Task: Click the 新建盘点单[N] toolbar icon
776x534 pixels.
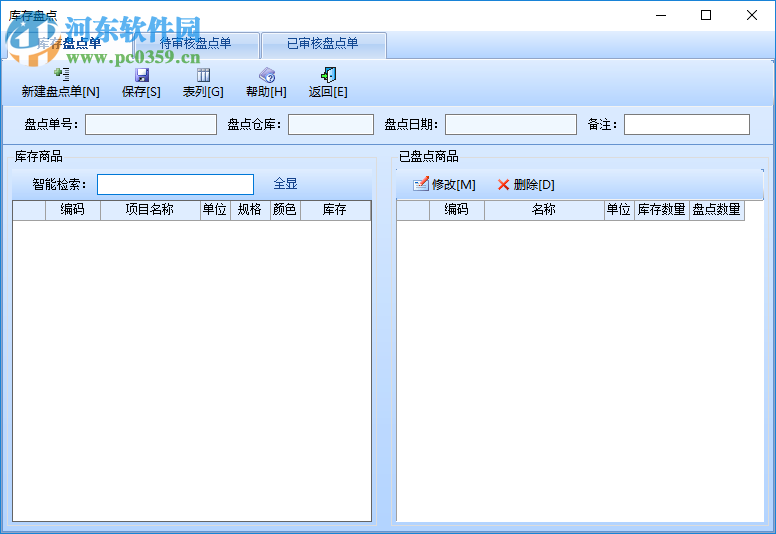Action: 61,75
